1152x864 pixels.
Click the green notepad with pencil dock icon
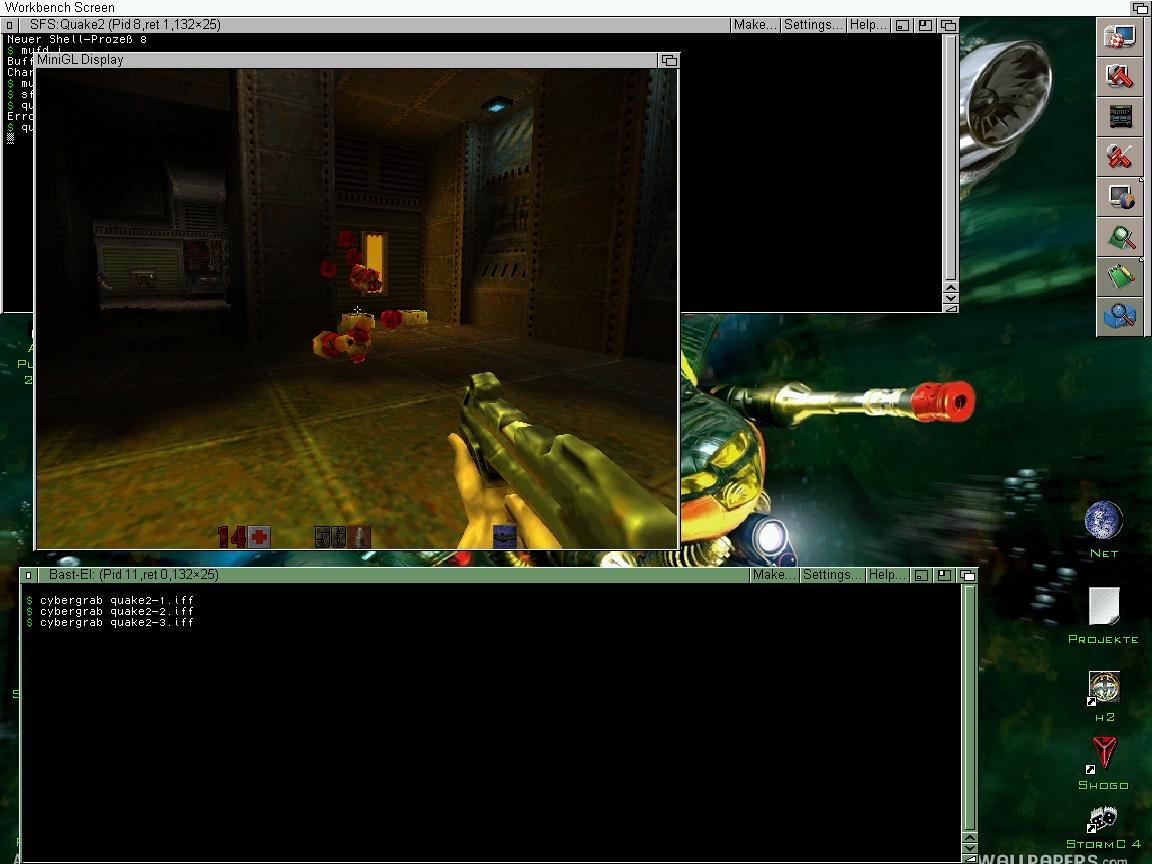coord(1120,276)
